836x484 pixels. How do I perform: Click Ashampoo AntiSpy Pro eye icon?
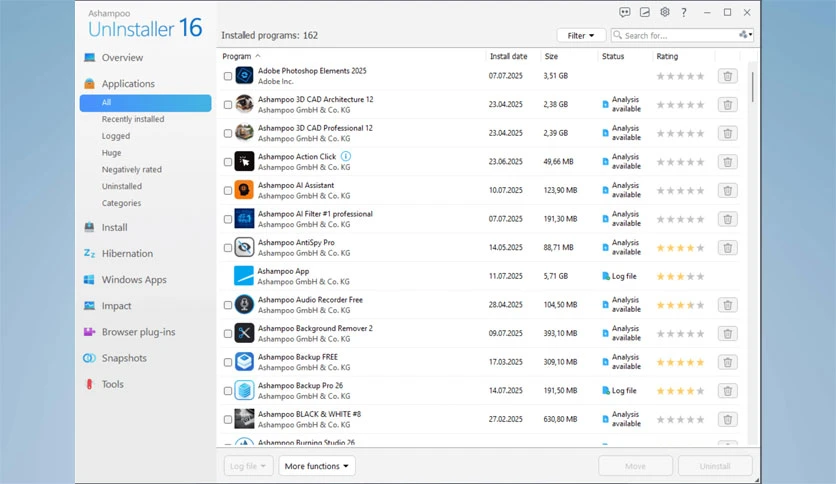pos(244,247)
